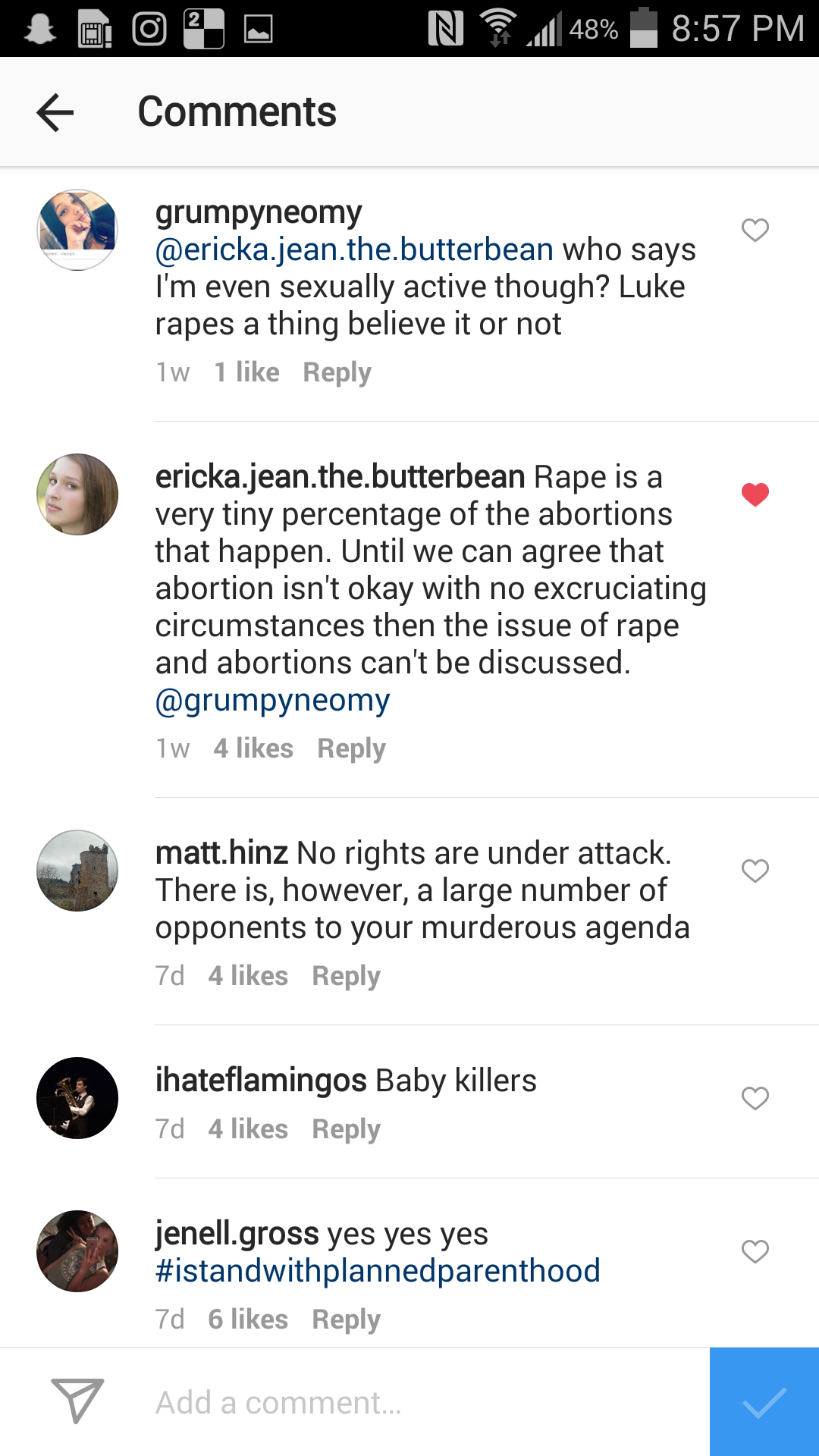View the 6 likes on jenell.gross's comment
This screenshot has width=819, height=1456.
pos(248,1319)
